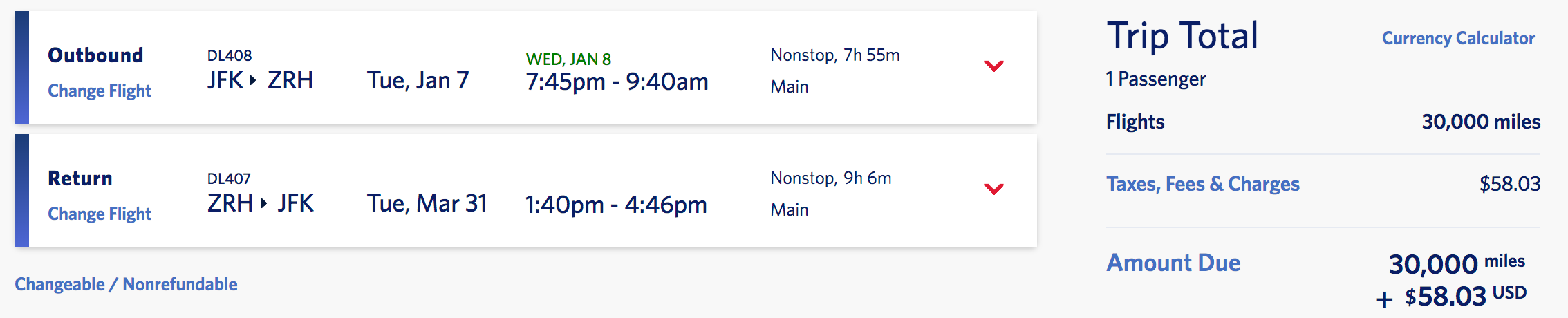The width and height of the screenshot is (1568, 318).
Task: Click Change Flight under Outbound
Action: (100, 91)
